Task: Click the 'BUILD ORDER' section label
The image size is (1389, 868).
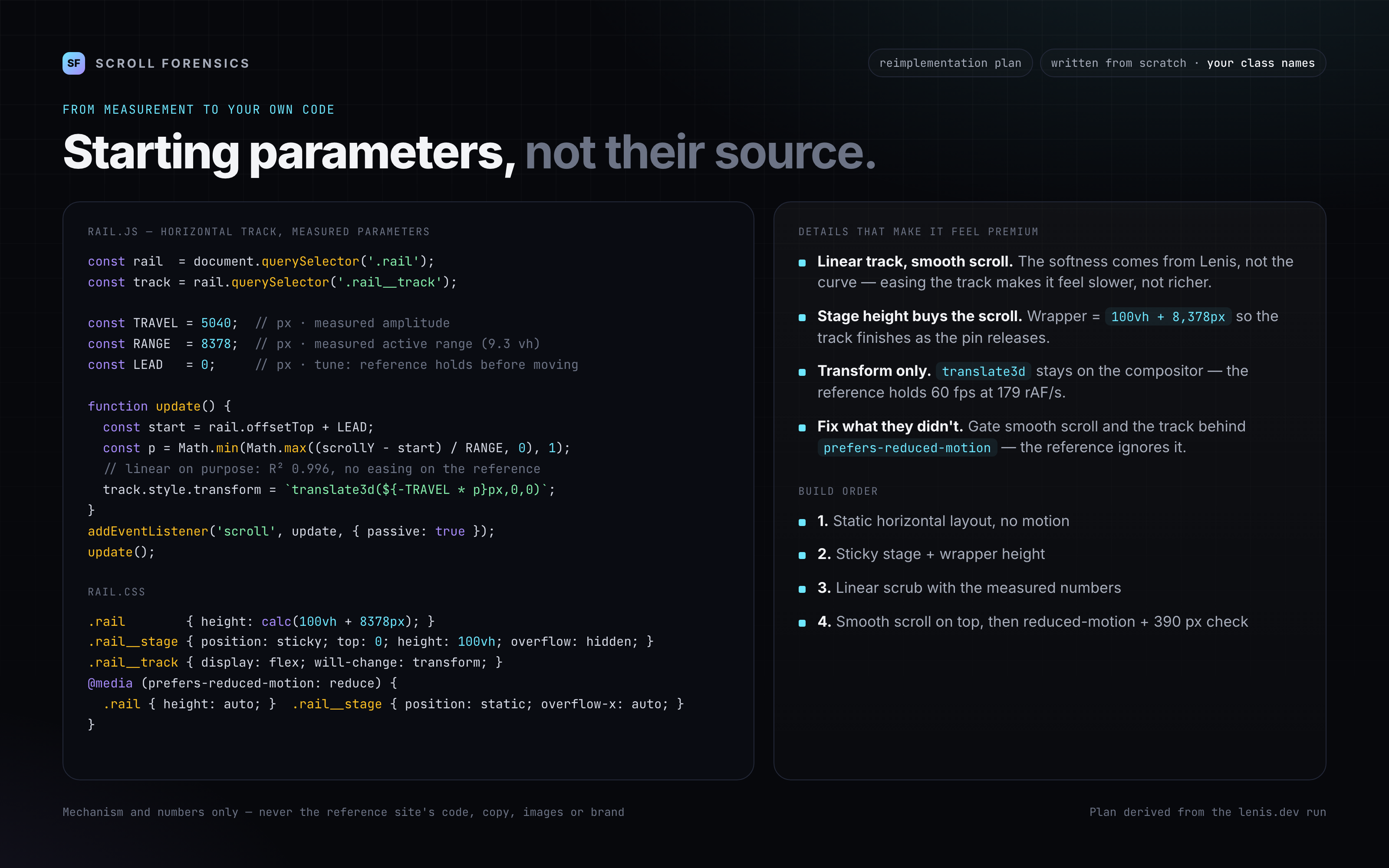Action: tap(838, 491)
